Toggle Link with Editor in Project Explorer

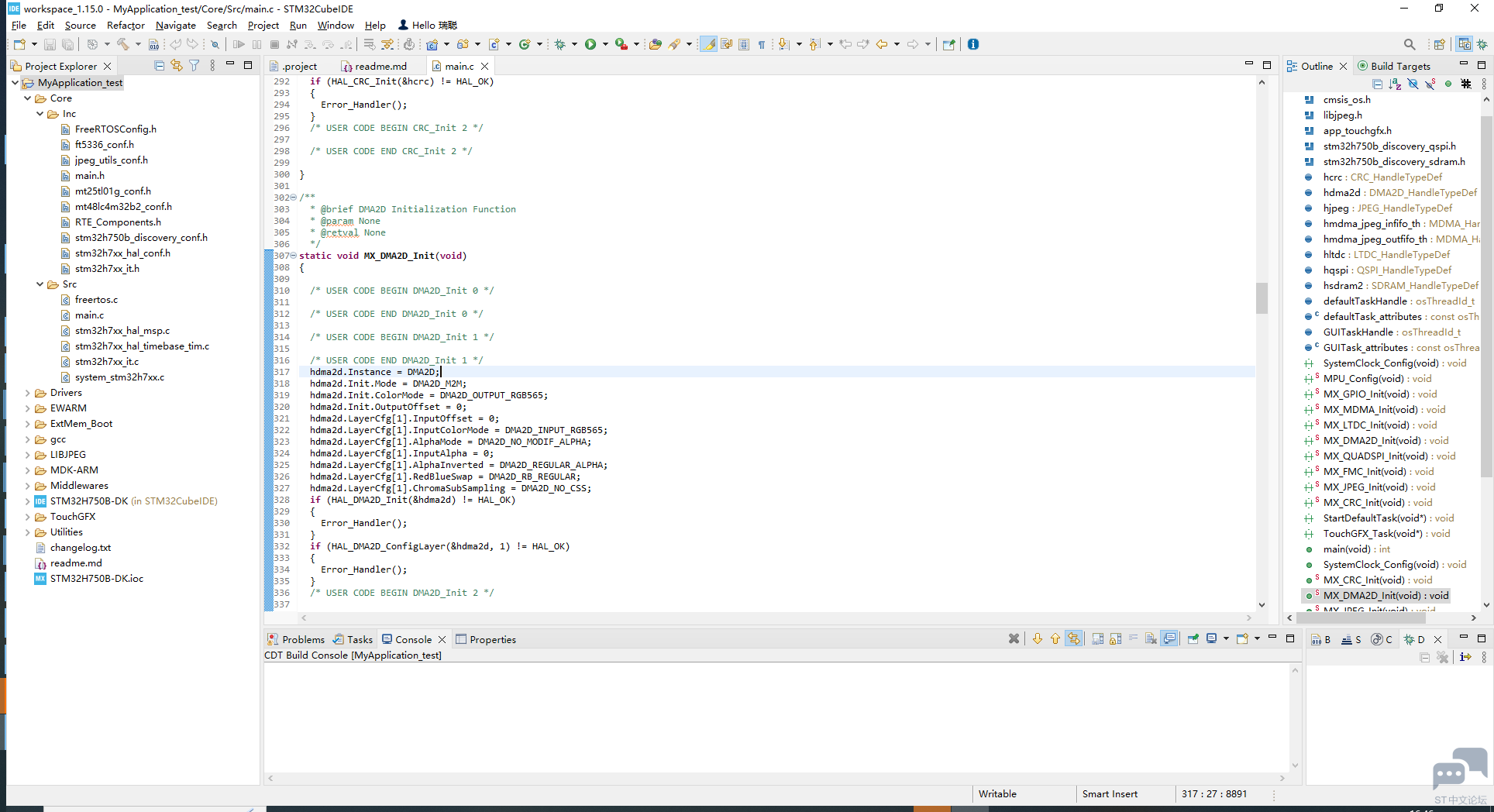click(x=177, y=66)
